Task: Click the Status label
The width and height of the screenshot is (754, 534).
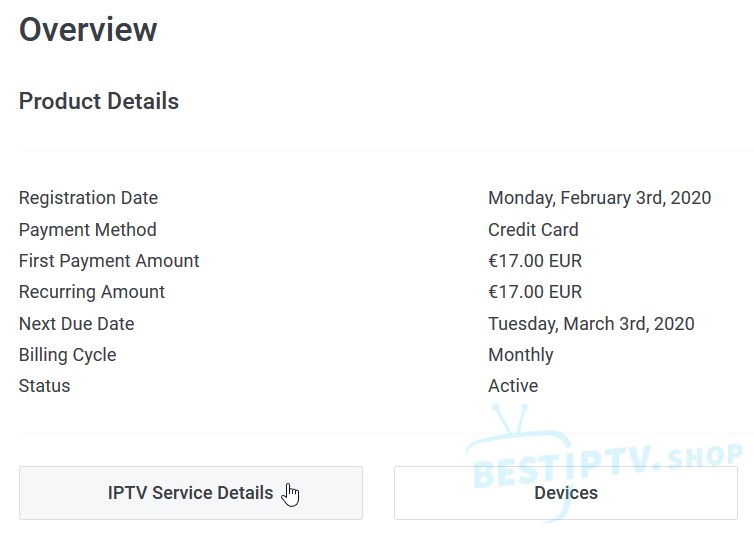Action: tap(44, 386)
